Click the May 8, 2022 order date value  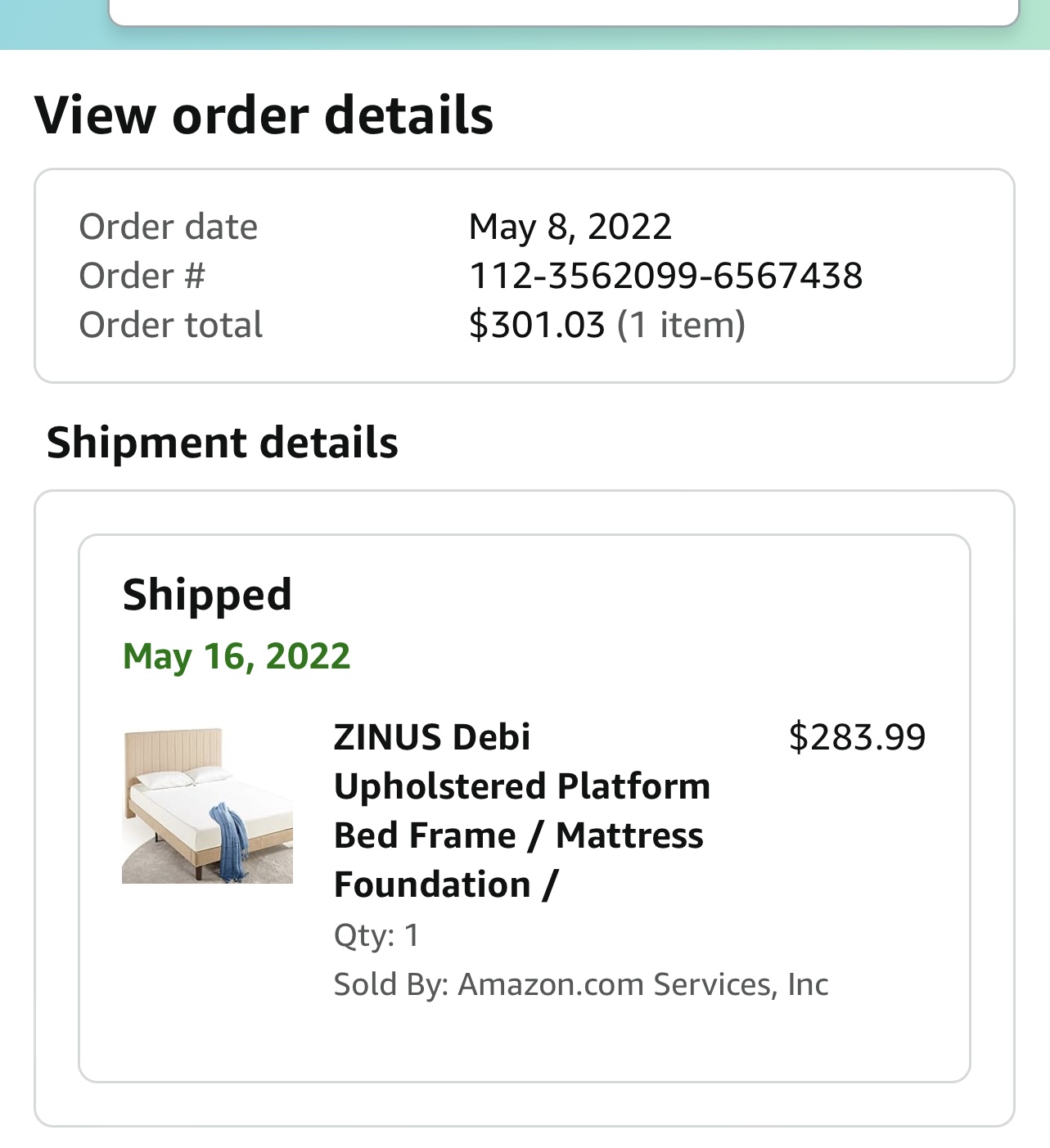click(570, 227)
